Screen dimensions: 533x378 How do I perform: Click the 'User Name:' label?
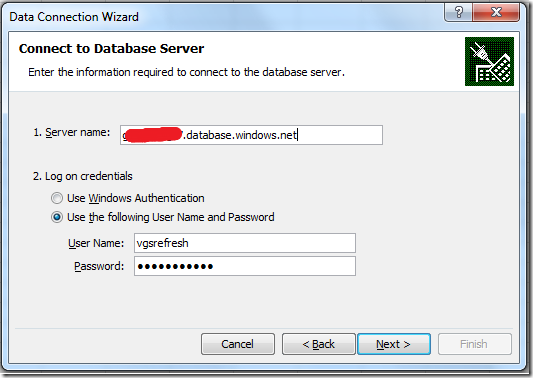pos(96,243)
